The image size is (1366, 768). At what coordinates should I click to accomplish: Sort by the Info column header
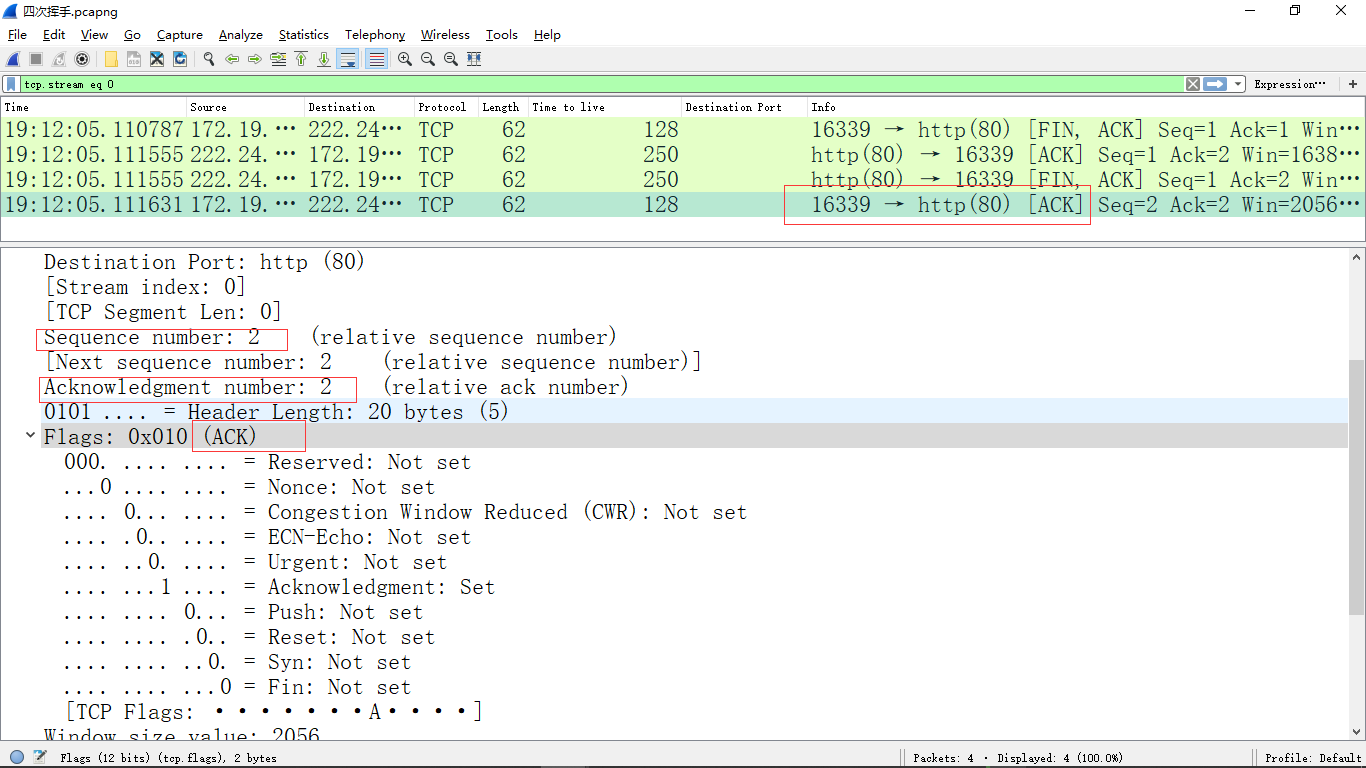pyautogui.click(x=1086, y=107)
